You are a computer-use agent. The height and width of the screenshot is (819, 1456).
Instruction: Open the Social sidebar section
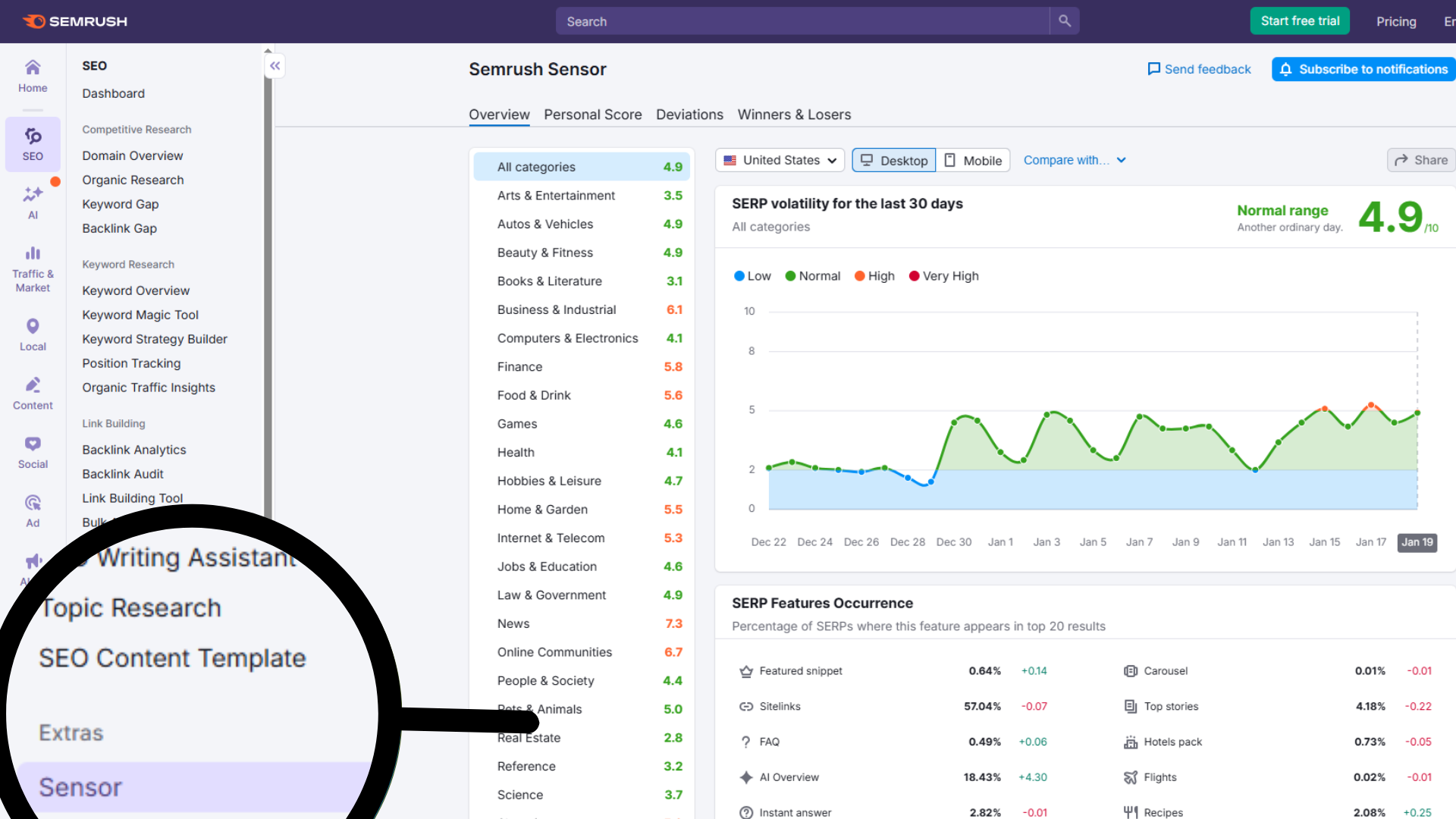click(x=33, y=453)
